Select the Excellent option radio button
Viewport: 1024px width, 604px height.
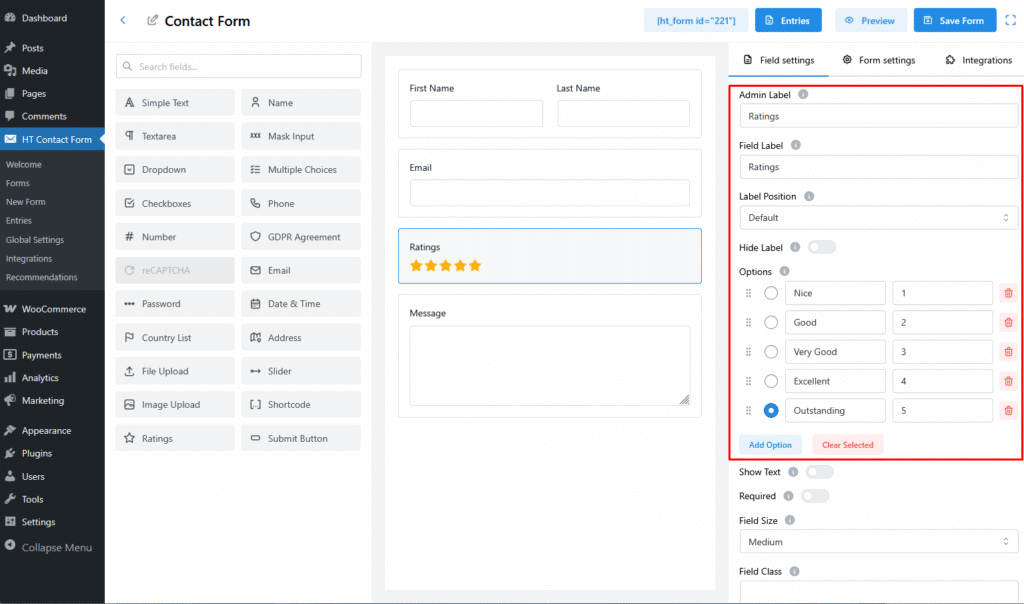coord(771,381)
